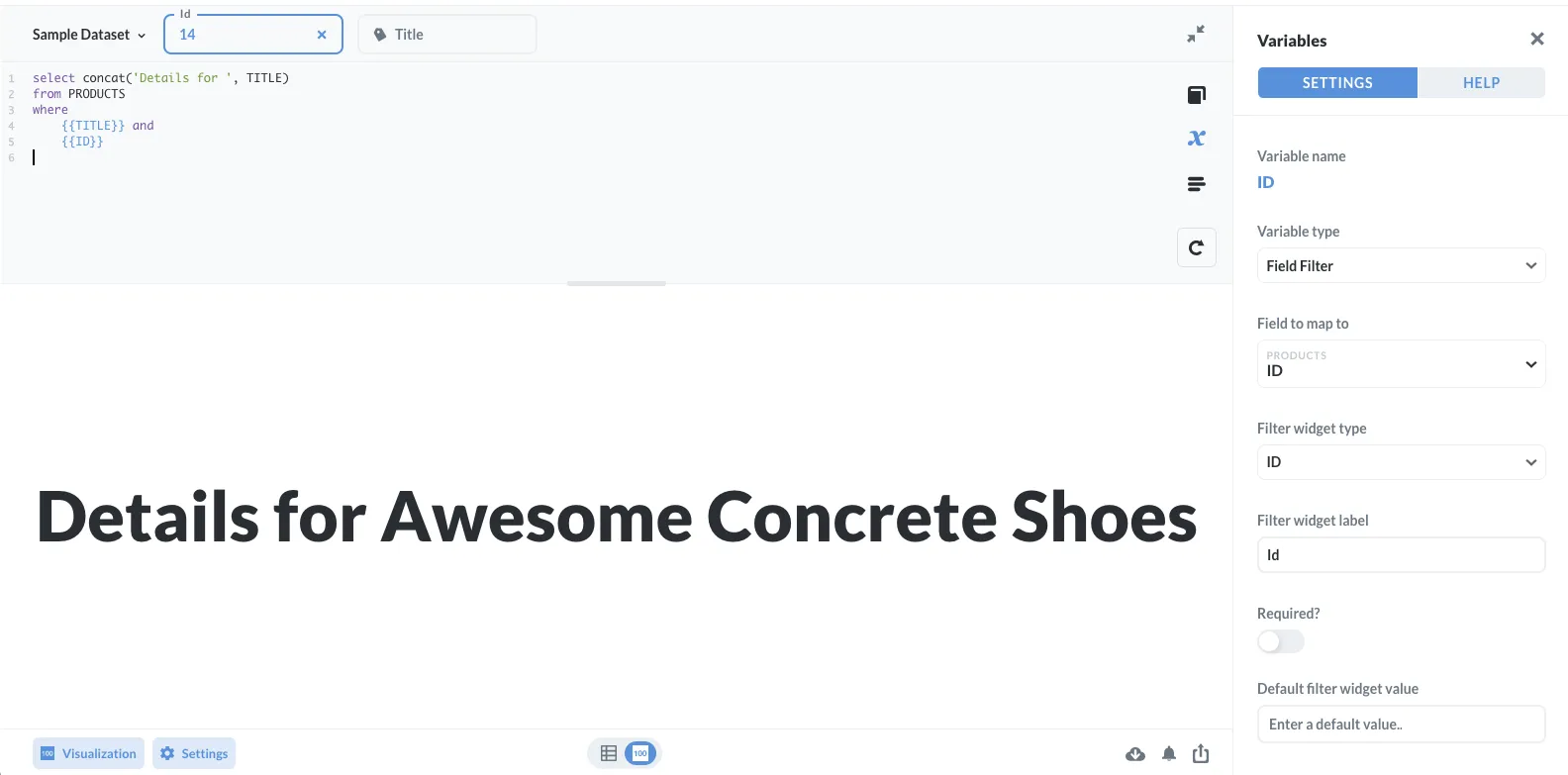Click the Default filter widget value field

(1401, 724)
